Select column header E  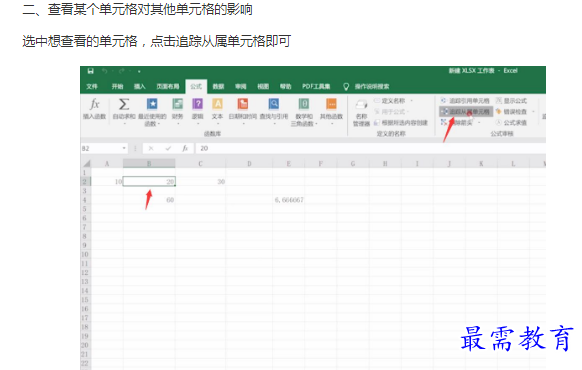[288, 164]
